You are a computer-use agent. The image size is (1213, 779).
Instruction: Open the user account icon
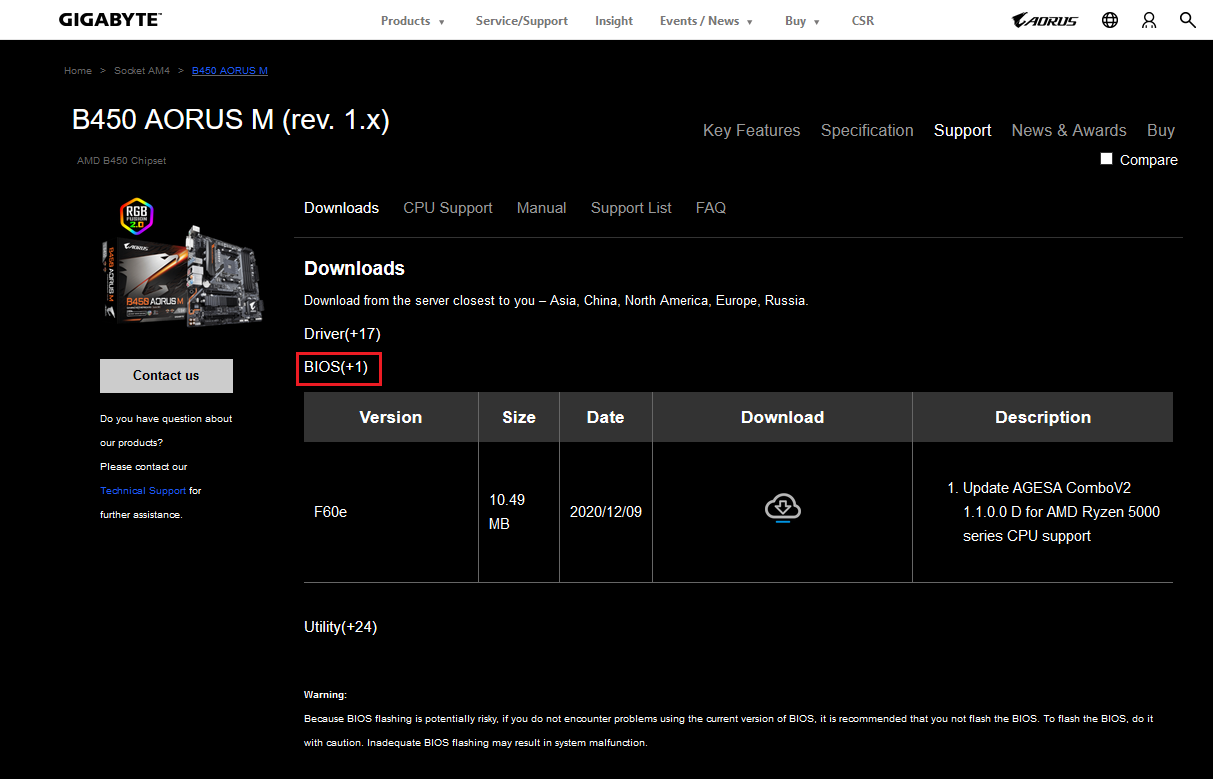1149,20
